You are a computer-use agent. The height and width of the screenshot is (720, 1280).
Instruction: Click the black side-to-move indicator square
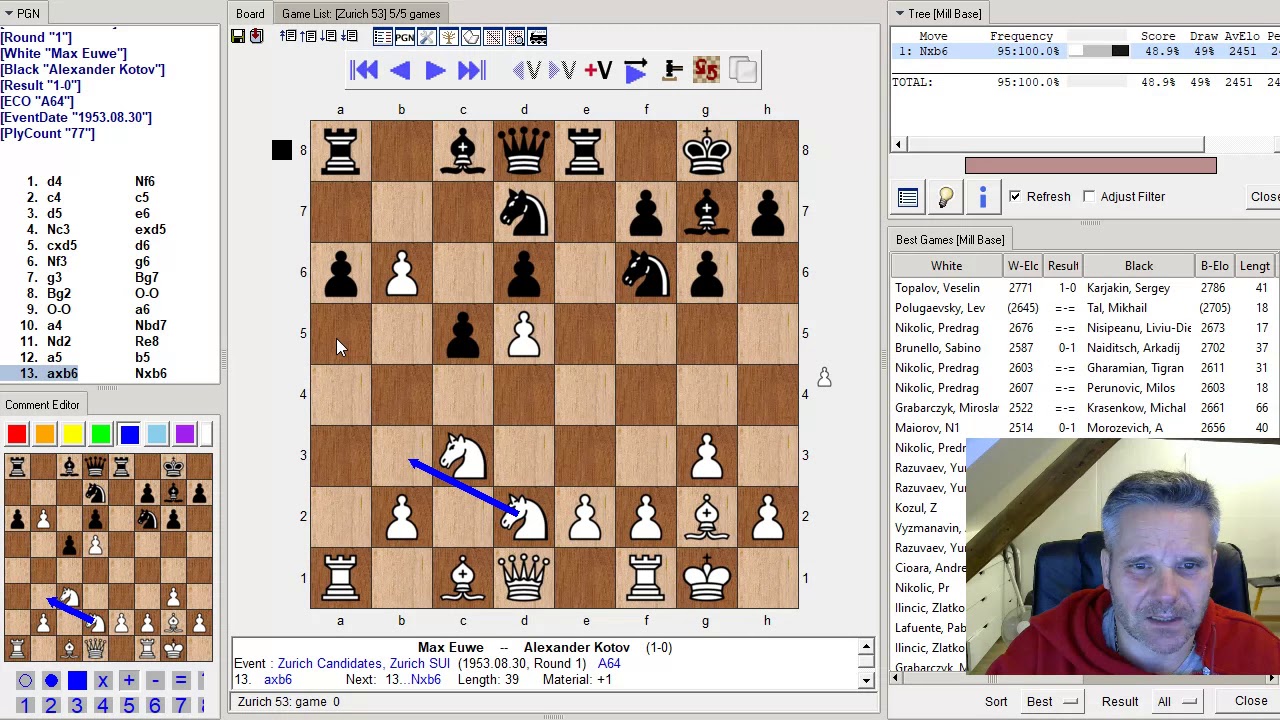[282, 150]
